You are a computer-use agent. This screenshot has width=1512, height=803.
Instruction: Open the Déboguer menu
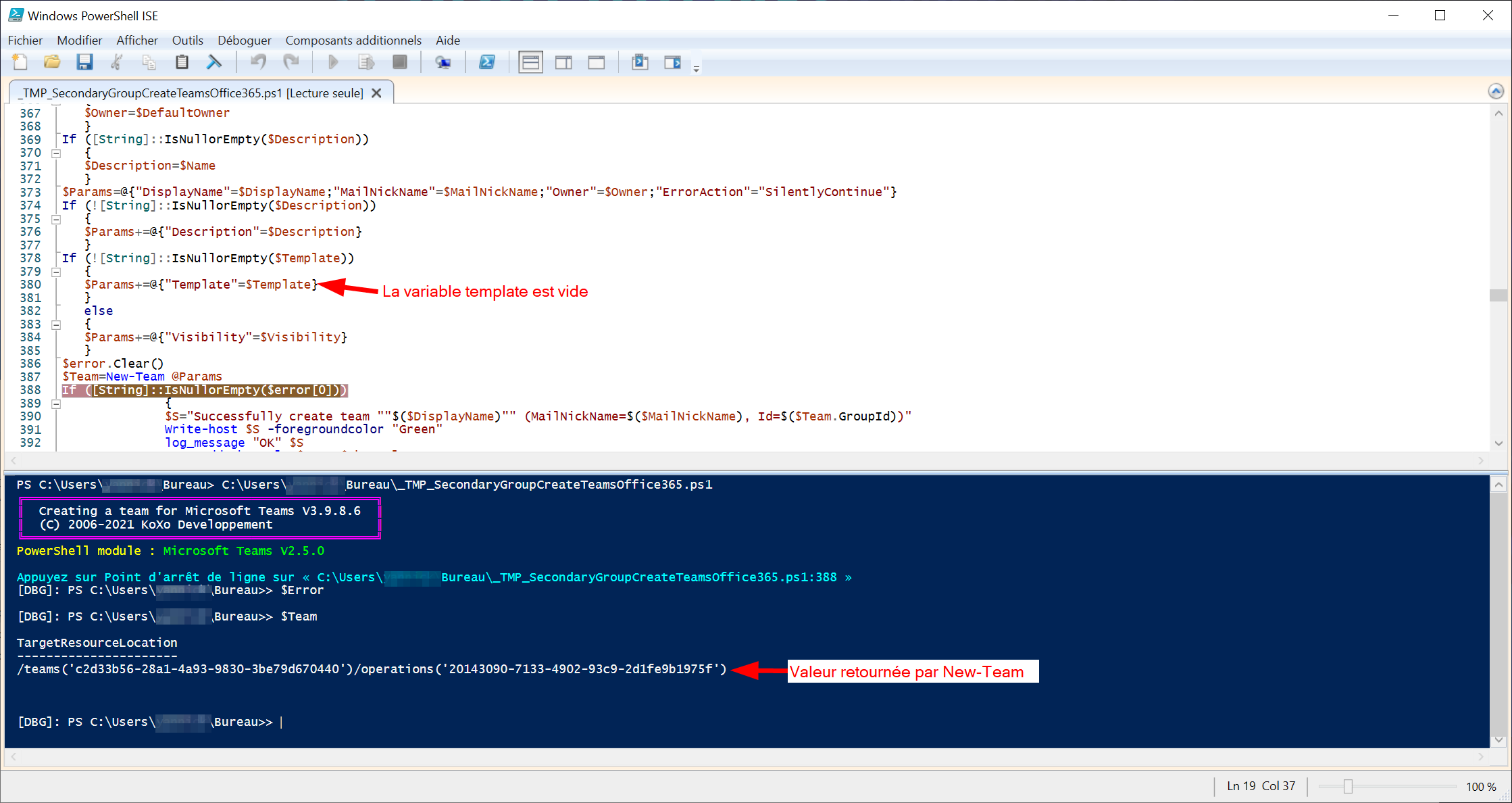click(x=245, y=41)
